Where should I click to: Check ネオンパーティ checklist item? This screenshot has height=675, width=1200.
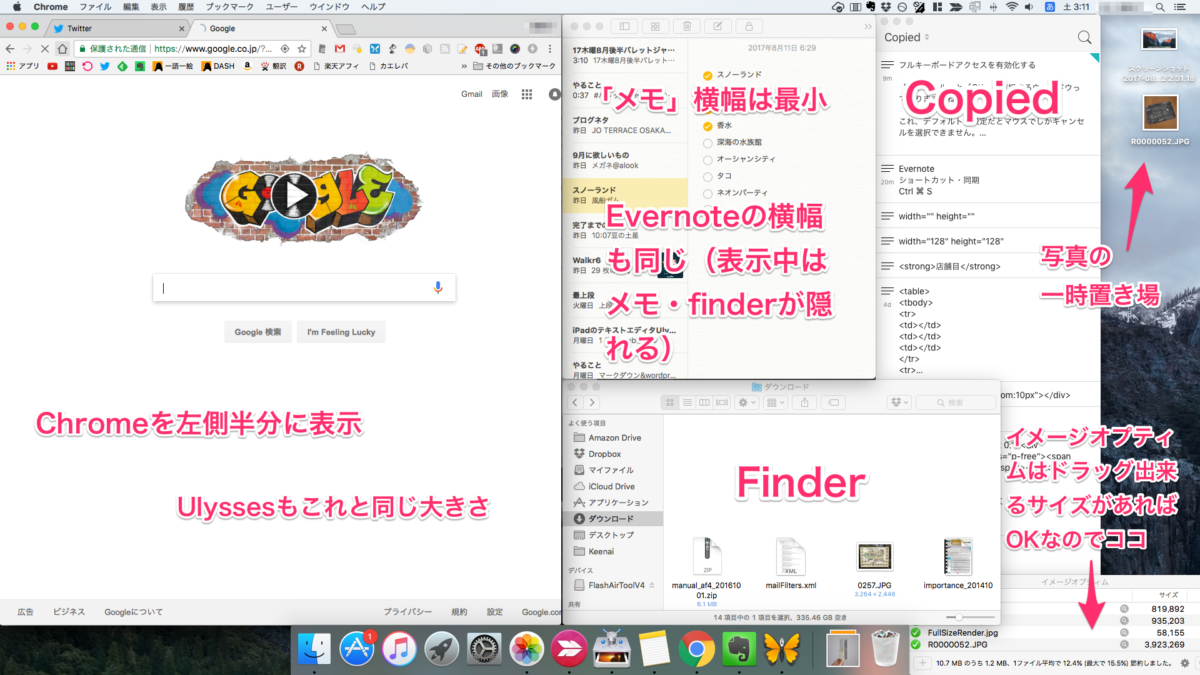click(708, 192)
